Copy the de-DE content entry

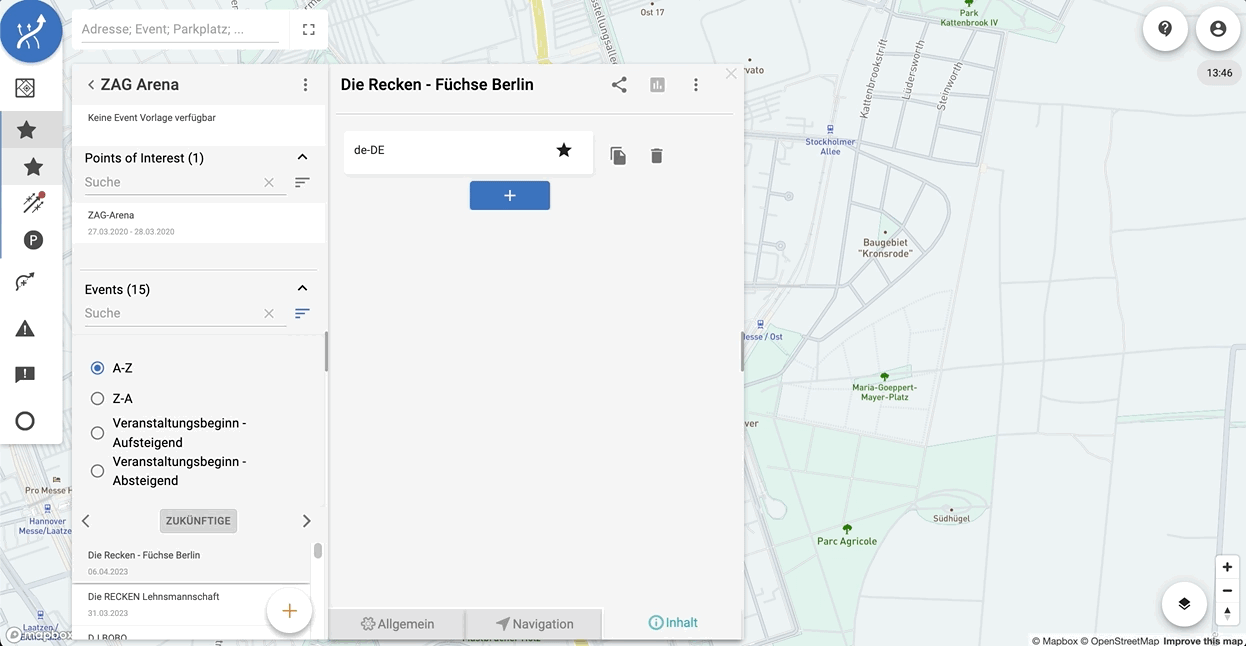[618, 156]
